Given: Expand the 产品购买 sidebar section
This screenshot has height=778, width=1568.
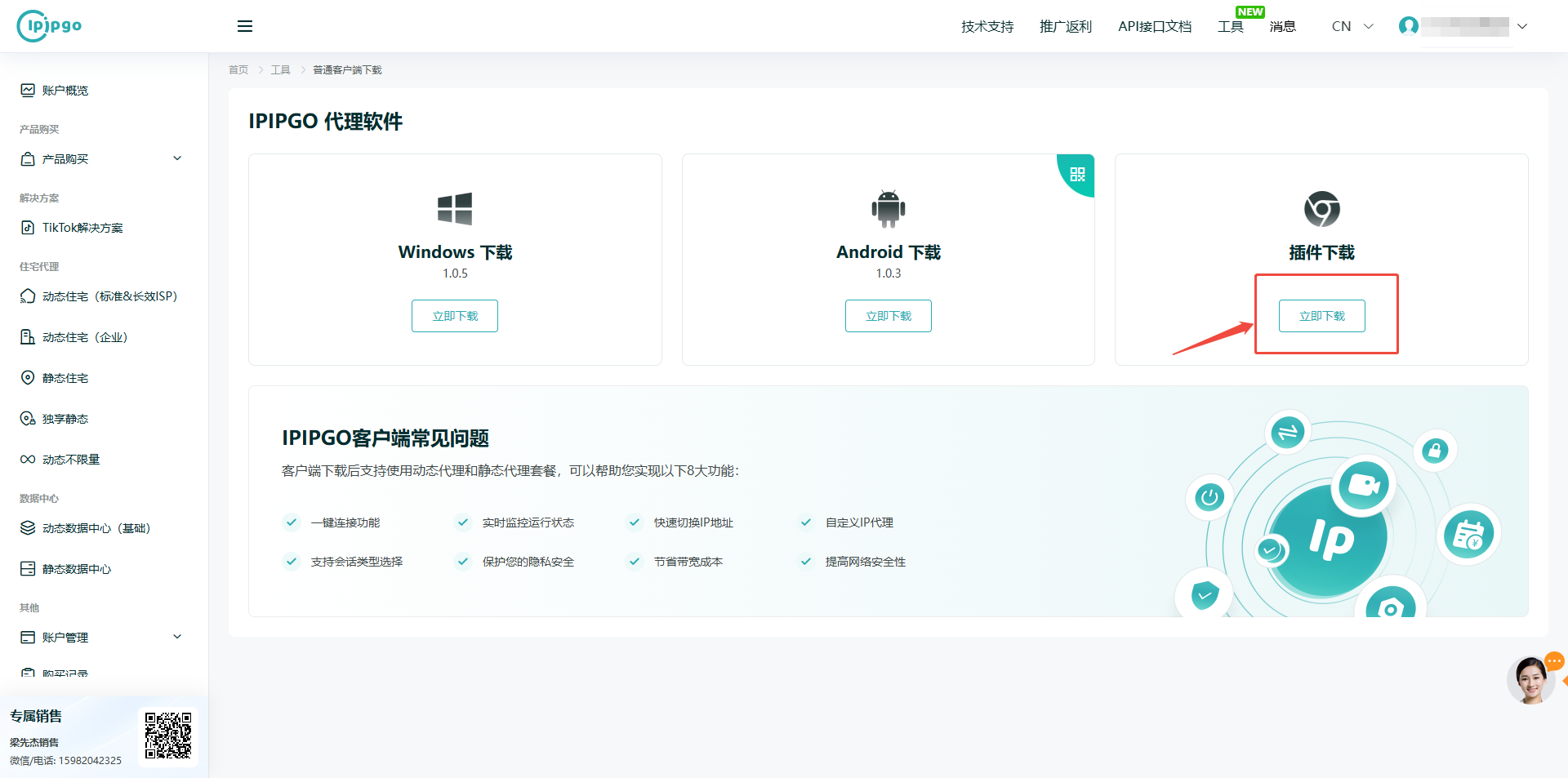Looking at the screenshot, I should click(100, 158).
